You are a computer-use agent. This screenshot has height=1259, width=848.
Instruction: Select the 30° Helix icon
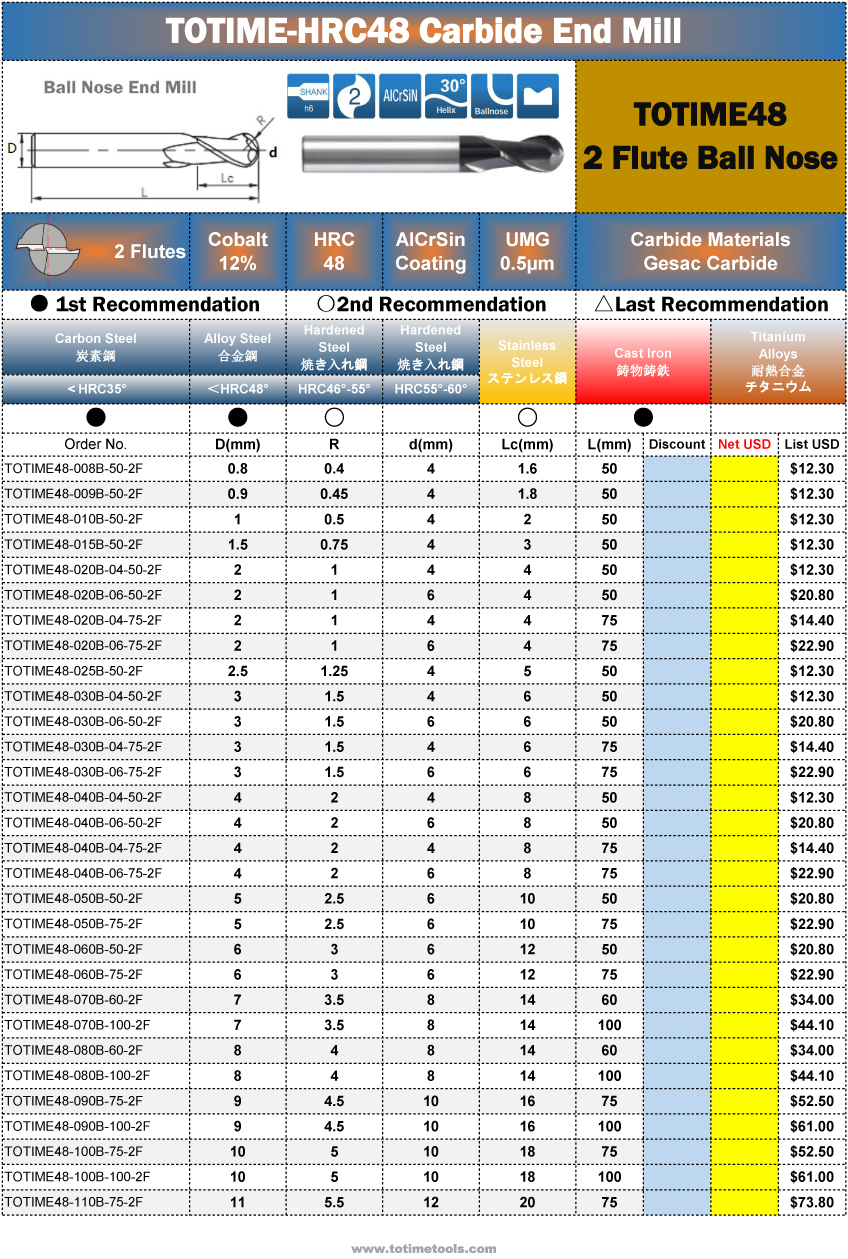(x=446, y=96)
